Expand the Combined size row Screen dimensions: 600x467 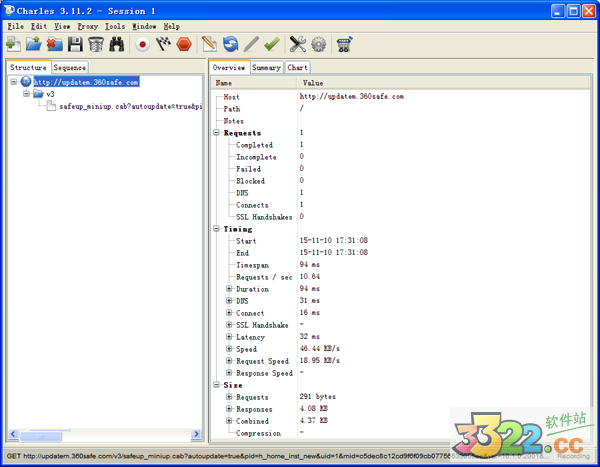point(229,421)
